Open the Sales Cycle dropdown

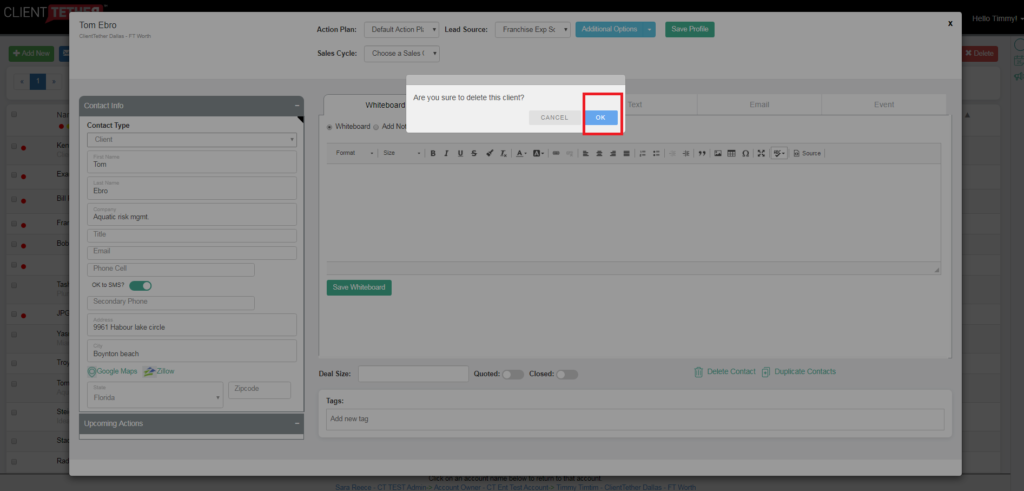(402, 54)
